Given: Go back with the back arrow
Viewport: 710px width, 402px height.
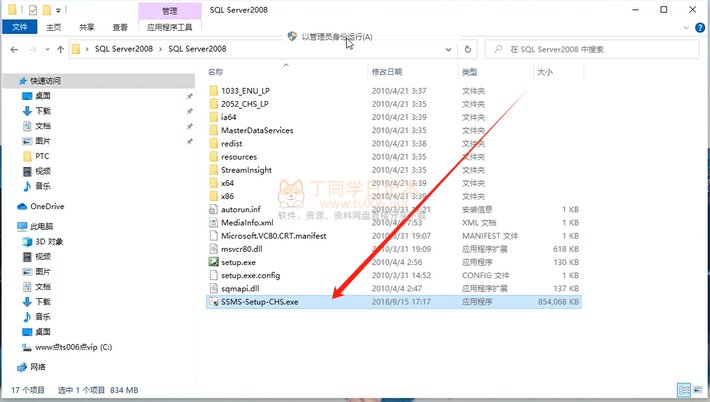Looking at the screenshot, I should click(14, 49).
